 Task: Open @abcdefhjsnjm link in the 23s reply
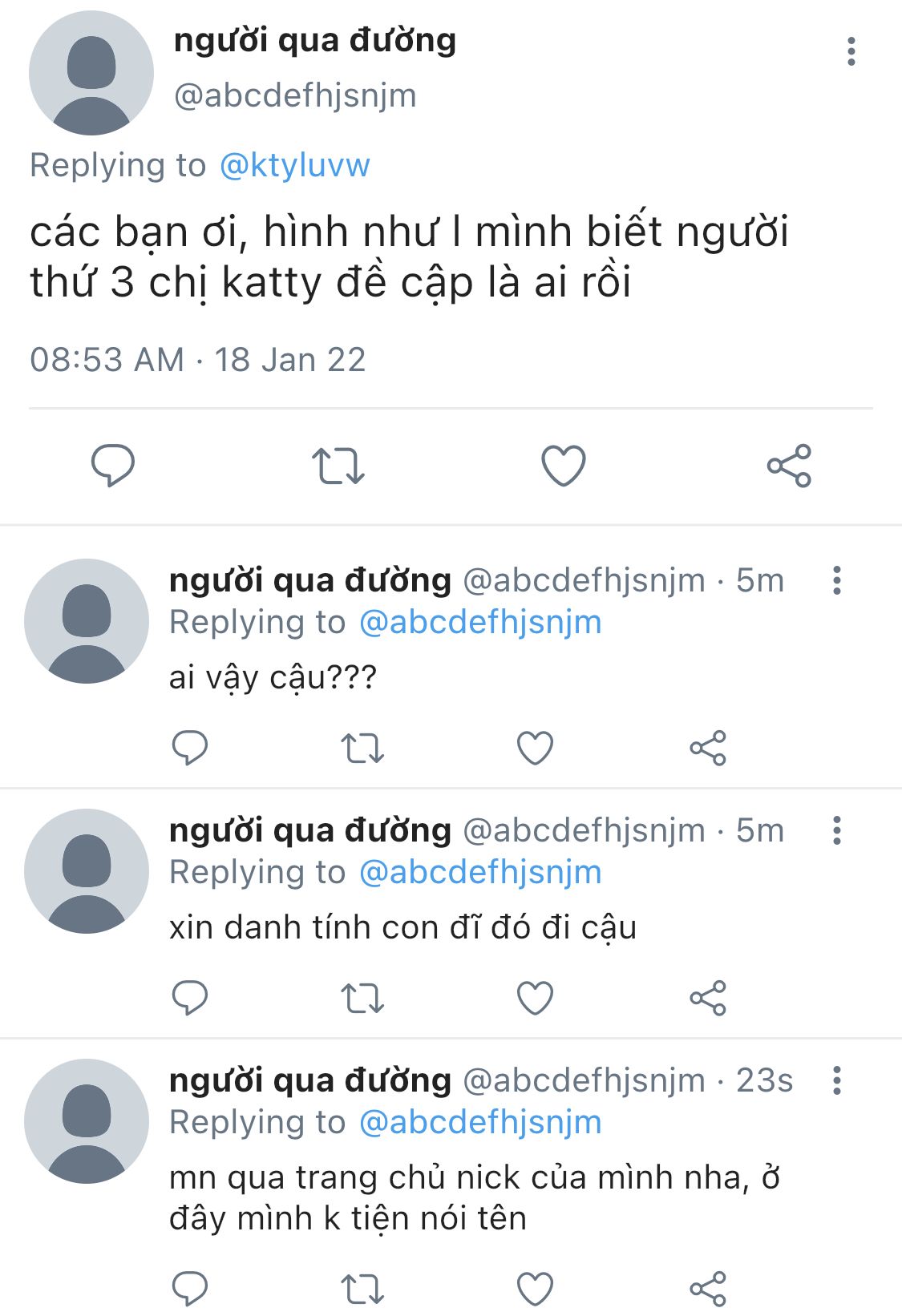click(480, 1123)
